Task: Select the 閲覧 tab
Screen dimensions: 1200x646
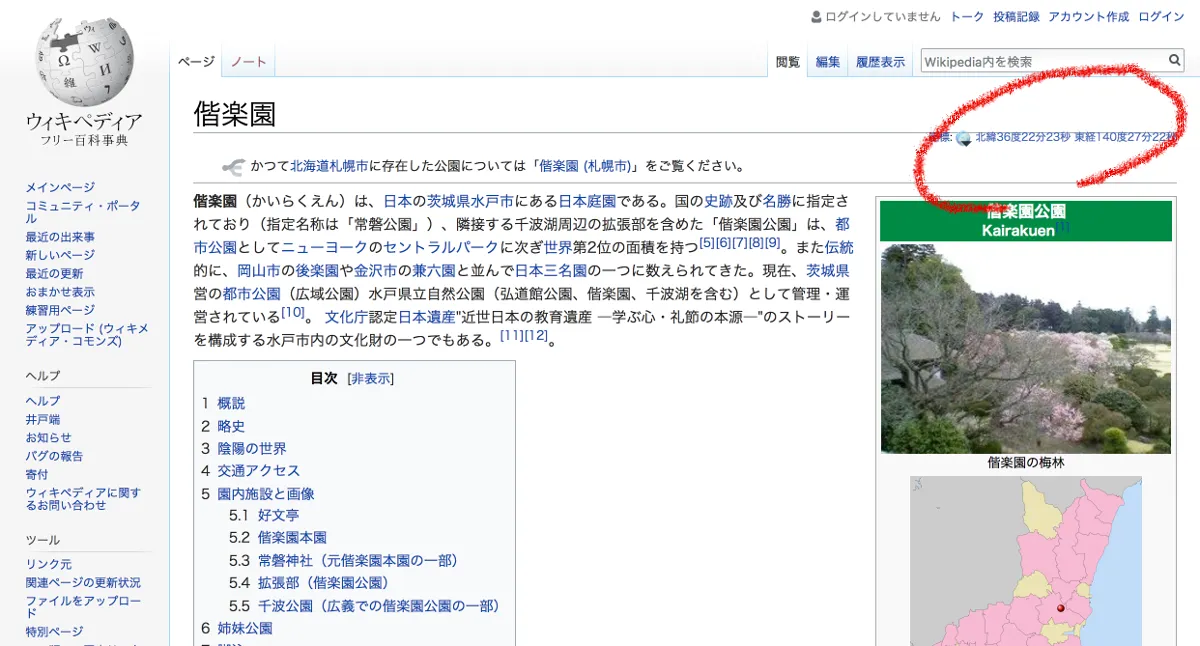Action: pos(788,60)
